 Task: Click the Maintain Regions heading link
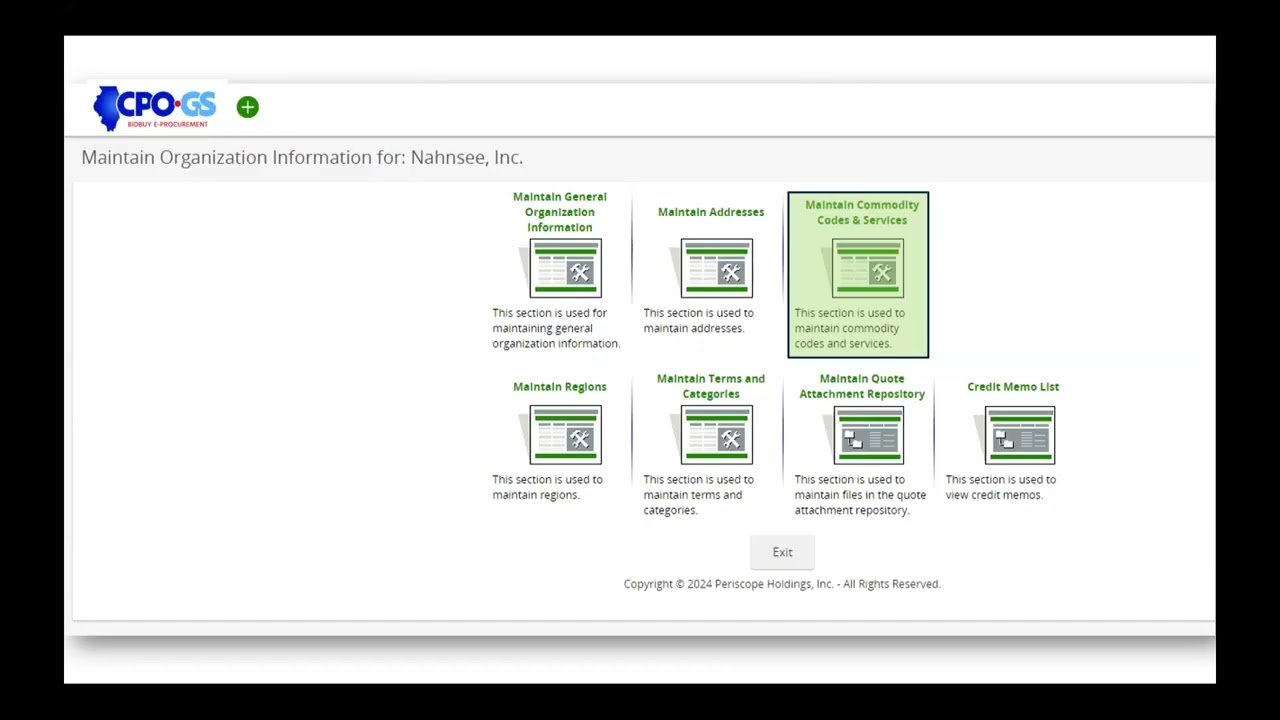560,387
